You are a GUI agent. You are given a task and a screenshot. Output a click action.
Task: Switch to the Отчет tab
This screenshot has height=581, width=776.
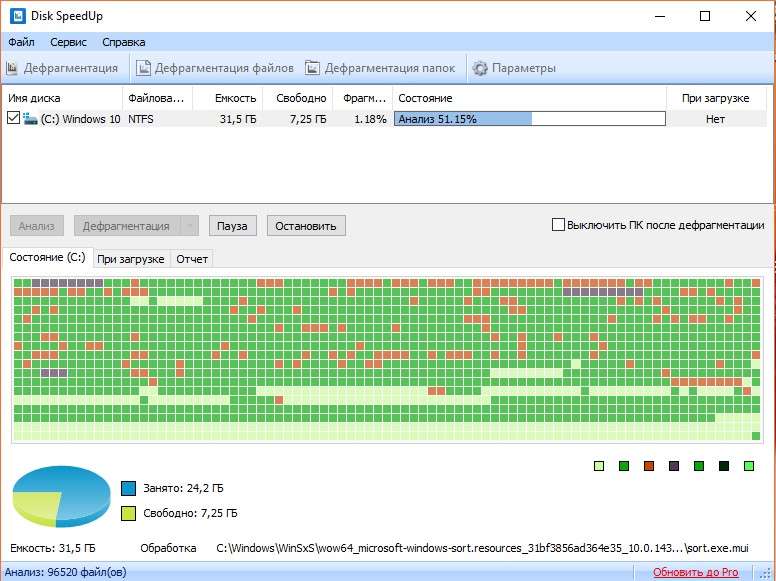point(192,259)
